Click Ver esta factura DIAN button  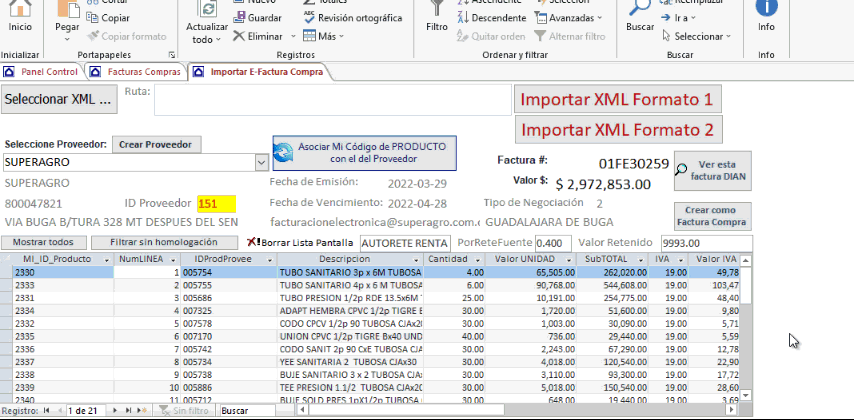[x=715, y=171]
